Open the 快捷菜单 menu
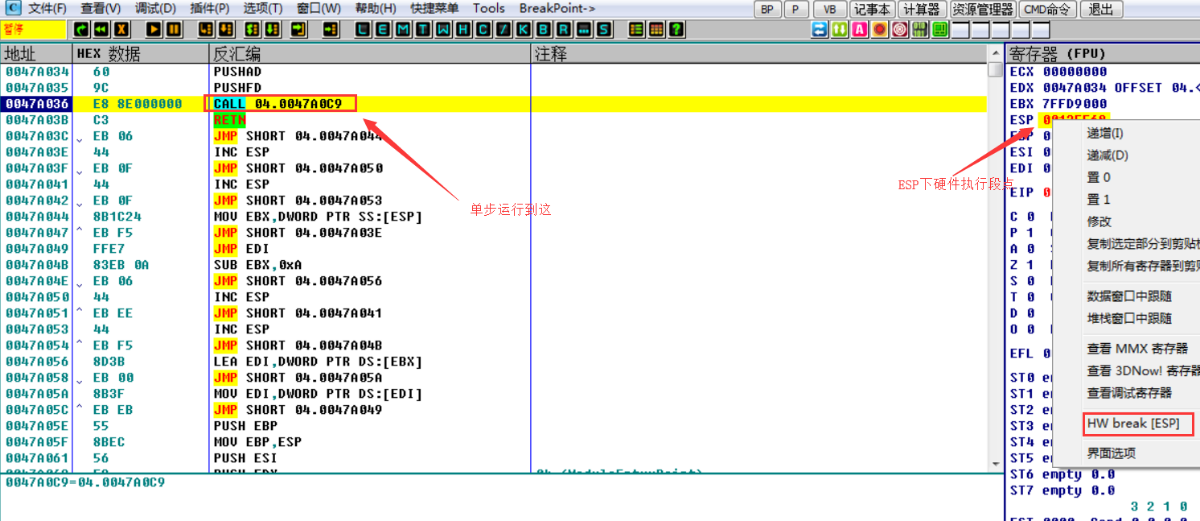 tap(434, 8)
